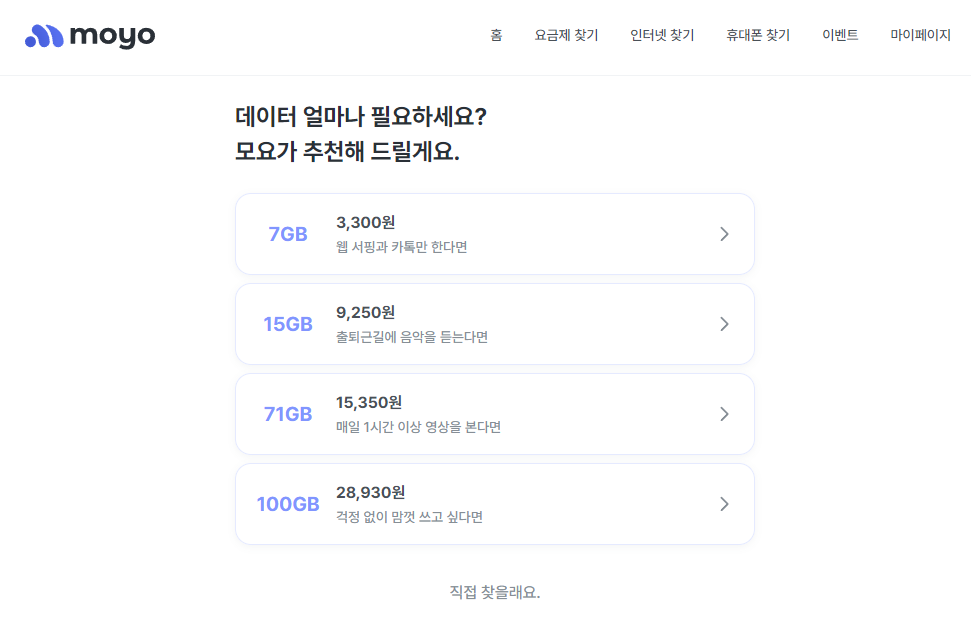Open 요금제 찾기 menu item
This screenshot has height=624, width=971.
coord(566,34)
